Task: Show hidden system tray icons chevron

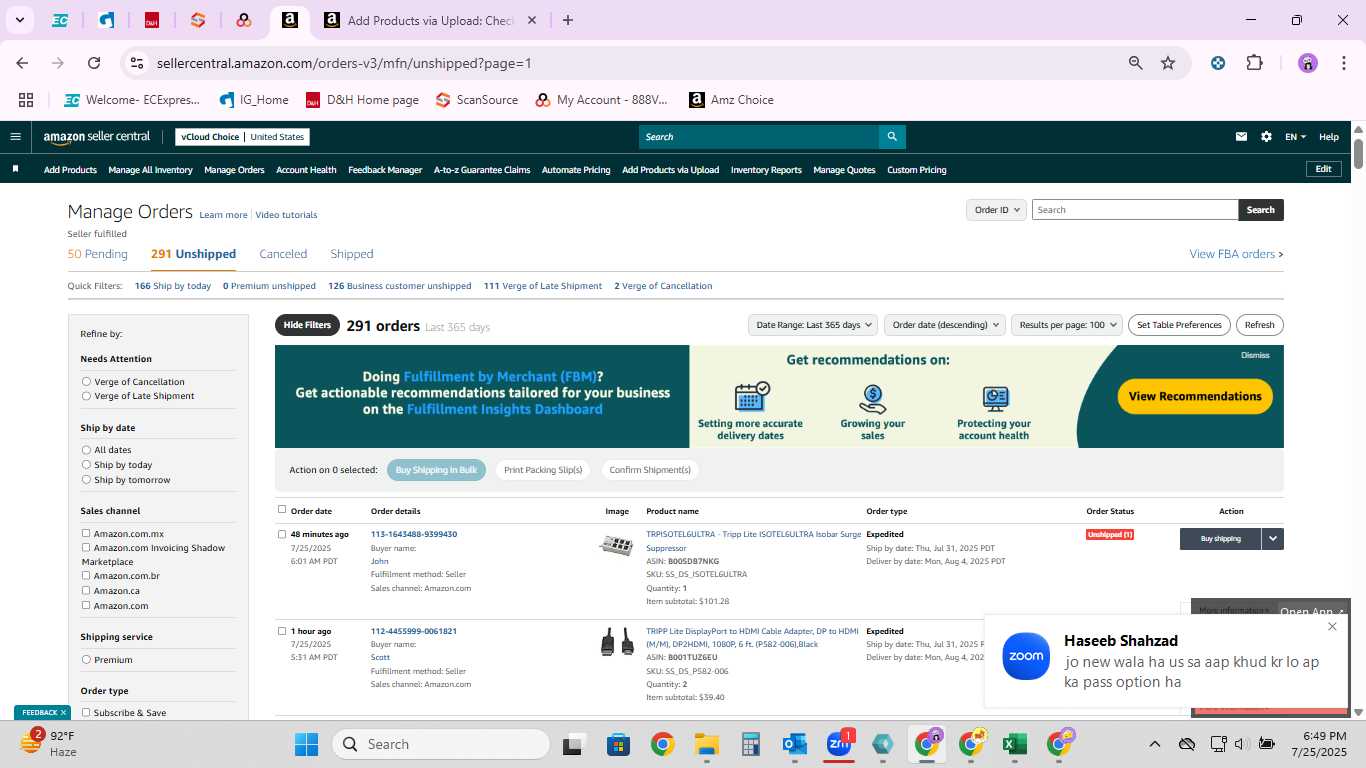Action: coord(1154,744)
